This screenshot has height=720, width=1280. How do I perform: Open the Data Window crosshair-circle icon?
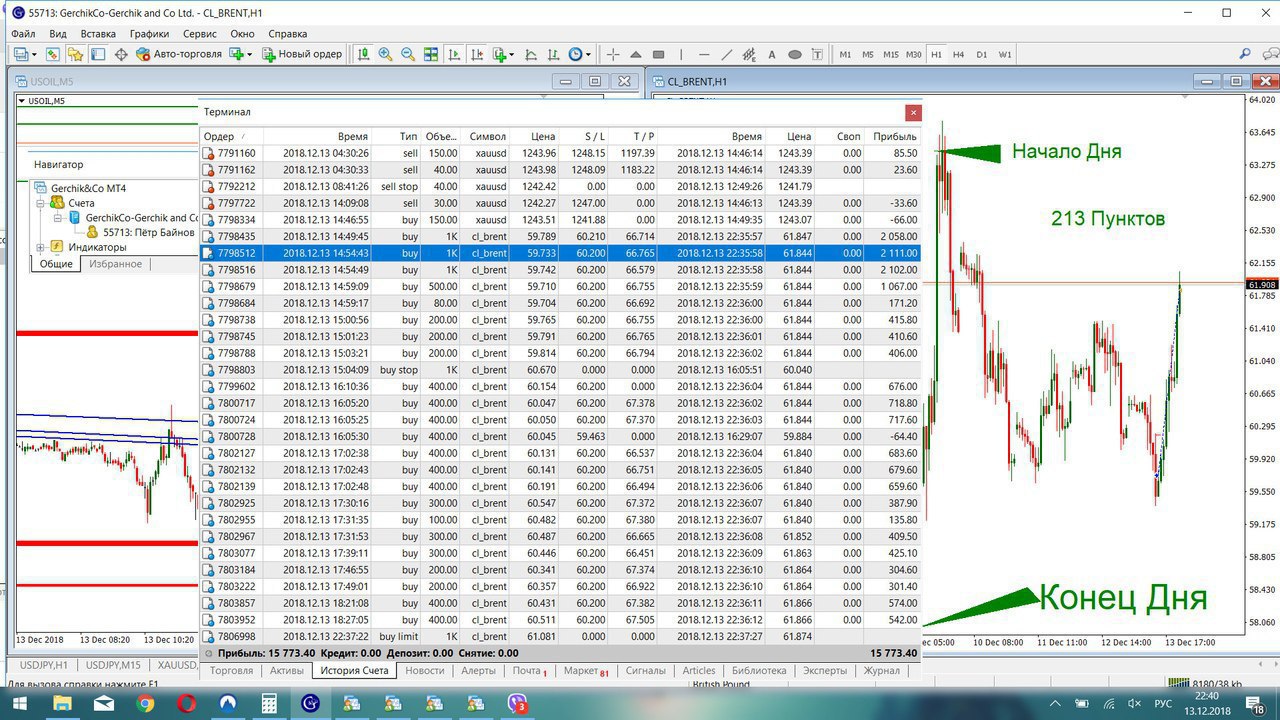point(121,54)
